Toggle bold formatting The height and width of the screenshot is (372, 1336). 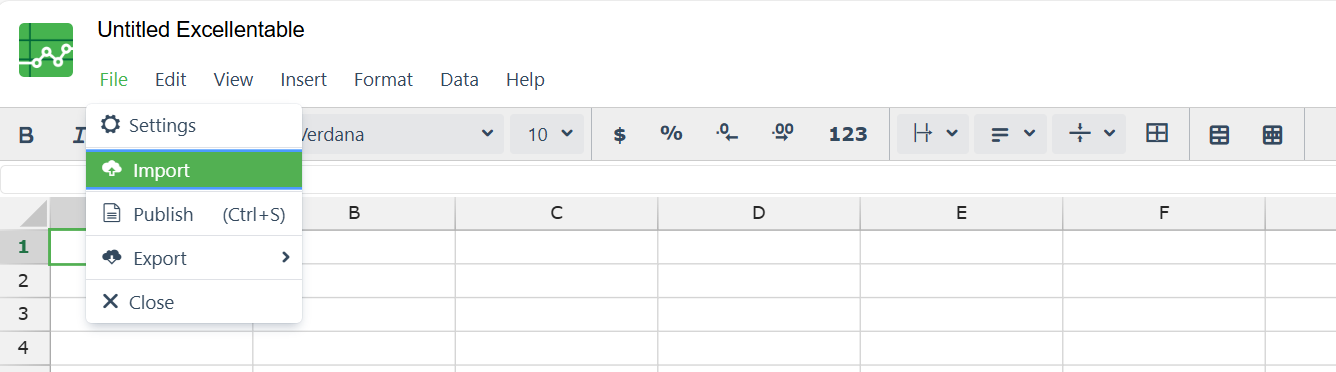click(27, 134)
